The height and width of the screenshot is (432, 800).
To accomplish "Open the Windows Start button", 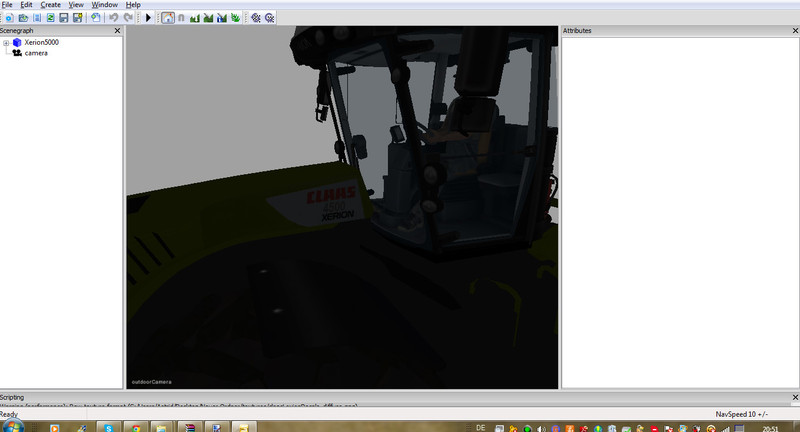I will [x=12, y=426].
